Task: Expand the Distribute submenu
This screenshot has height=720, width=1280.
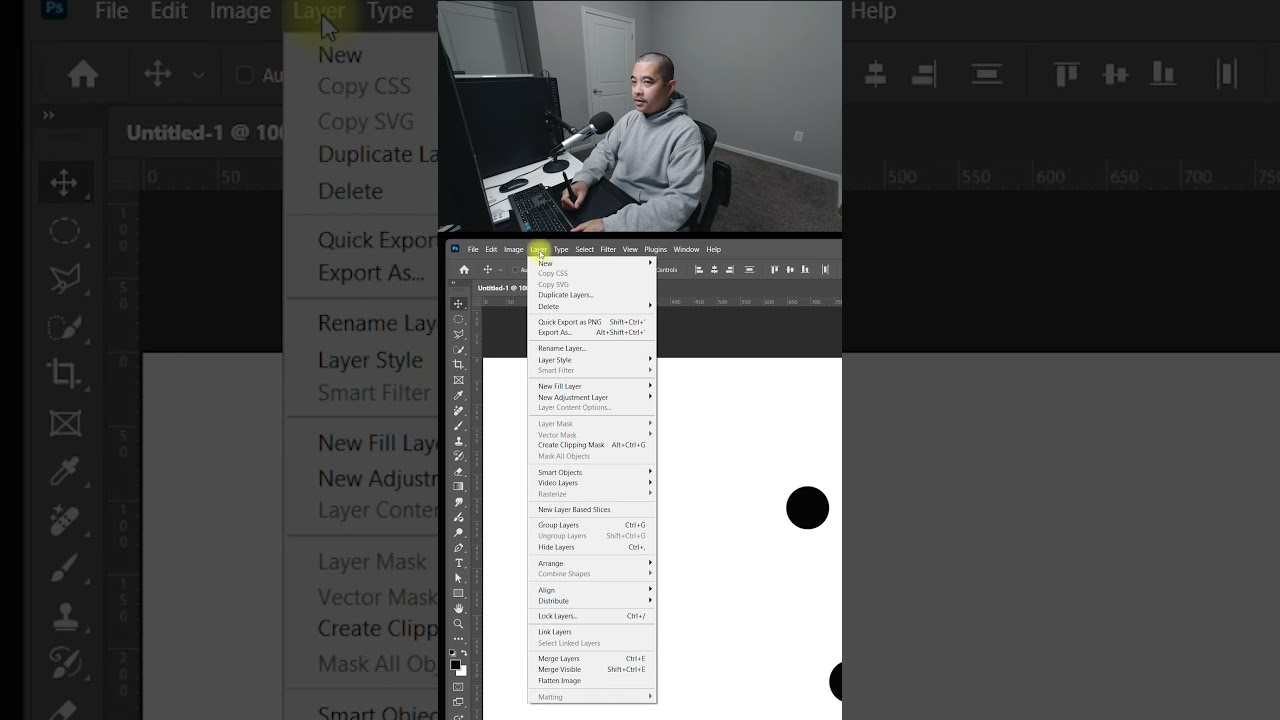Action: click(650, 601)
